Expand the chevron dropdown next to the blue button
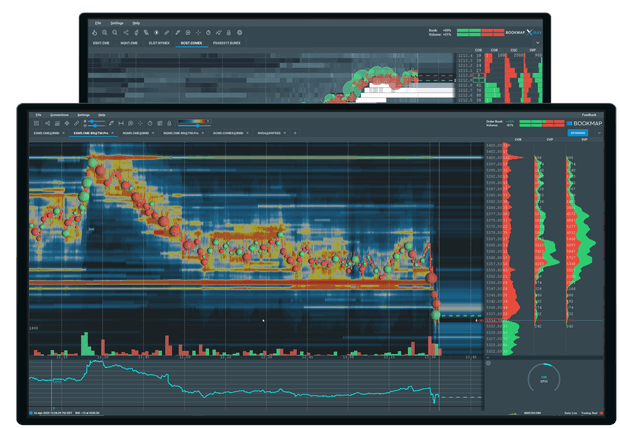620x428 pixels. (x=599, y=133)
